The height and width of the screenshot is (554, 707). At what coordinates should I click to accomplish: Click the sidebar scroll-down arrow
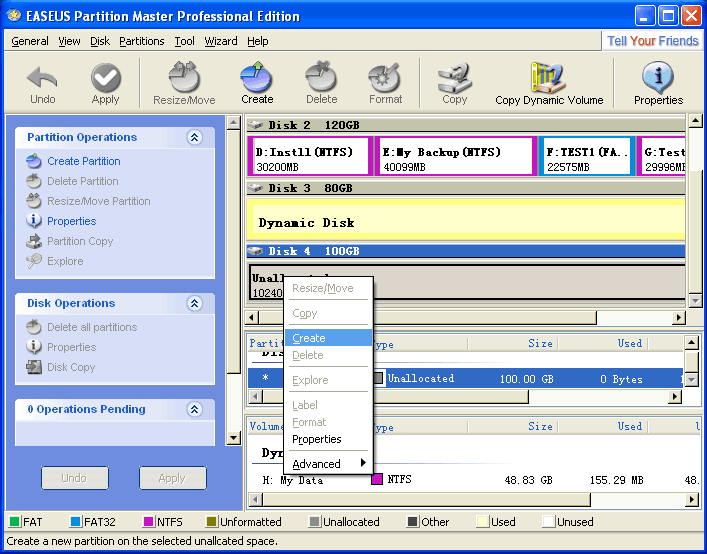point(234,437)
